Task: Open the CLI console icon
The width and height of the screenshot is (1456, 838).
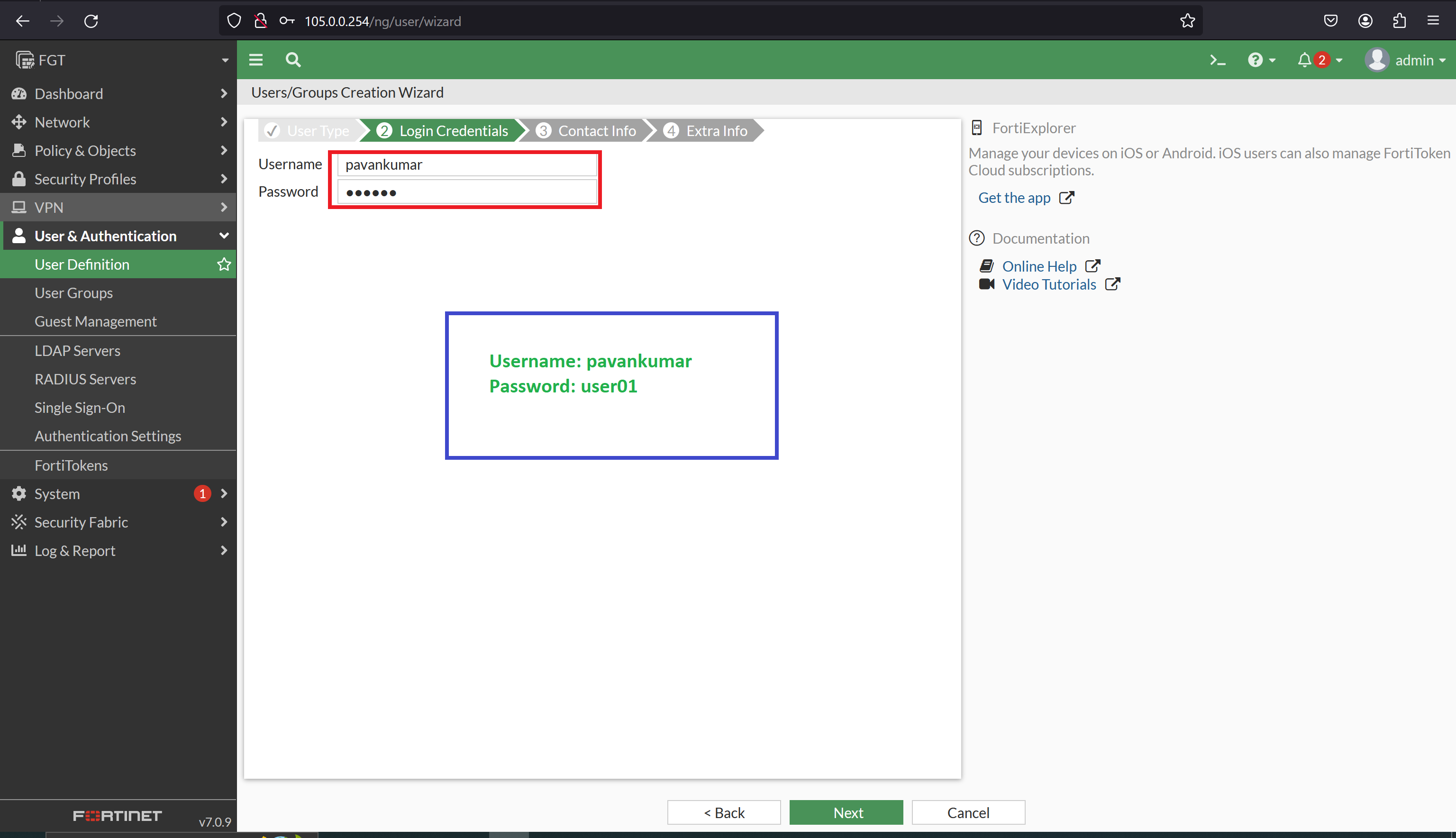Action: [x=1218, y=60]
